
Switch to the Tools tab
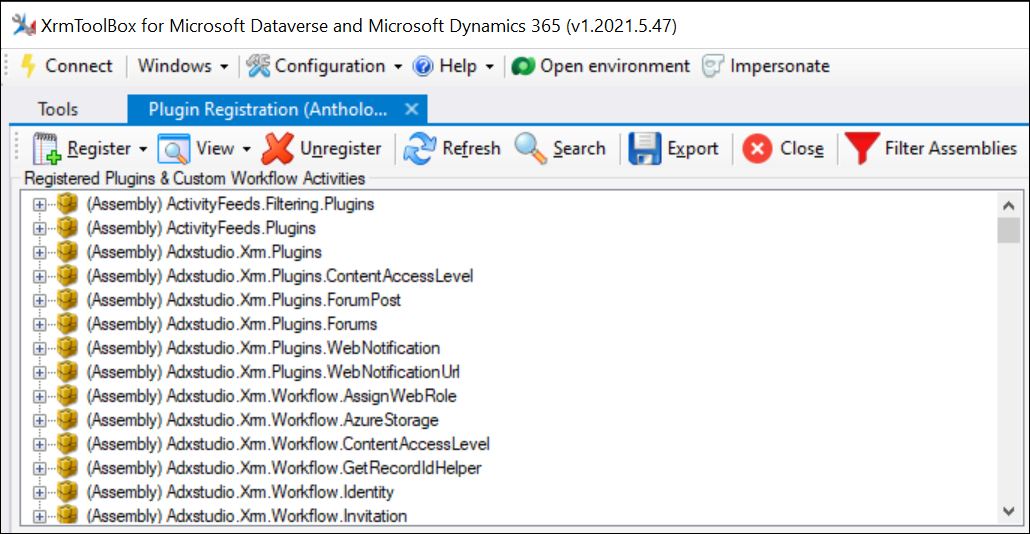58,109
